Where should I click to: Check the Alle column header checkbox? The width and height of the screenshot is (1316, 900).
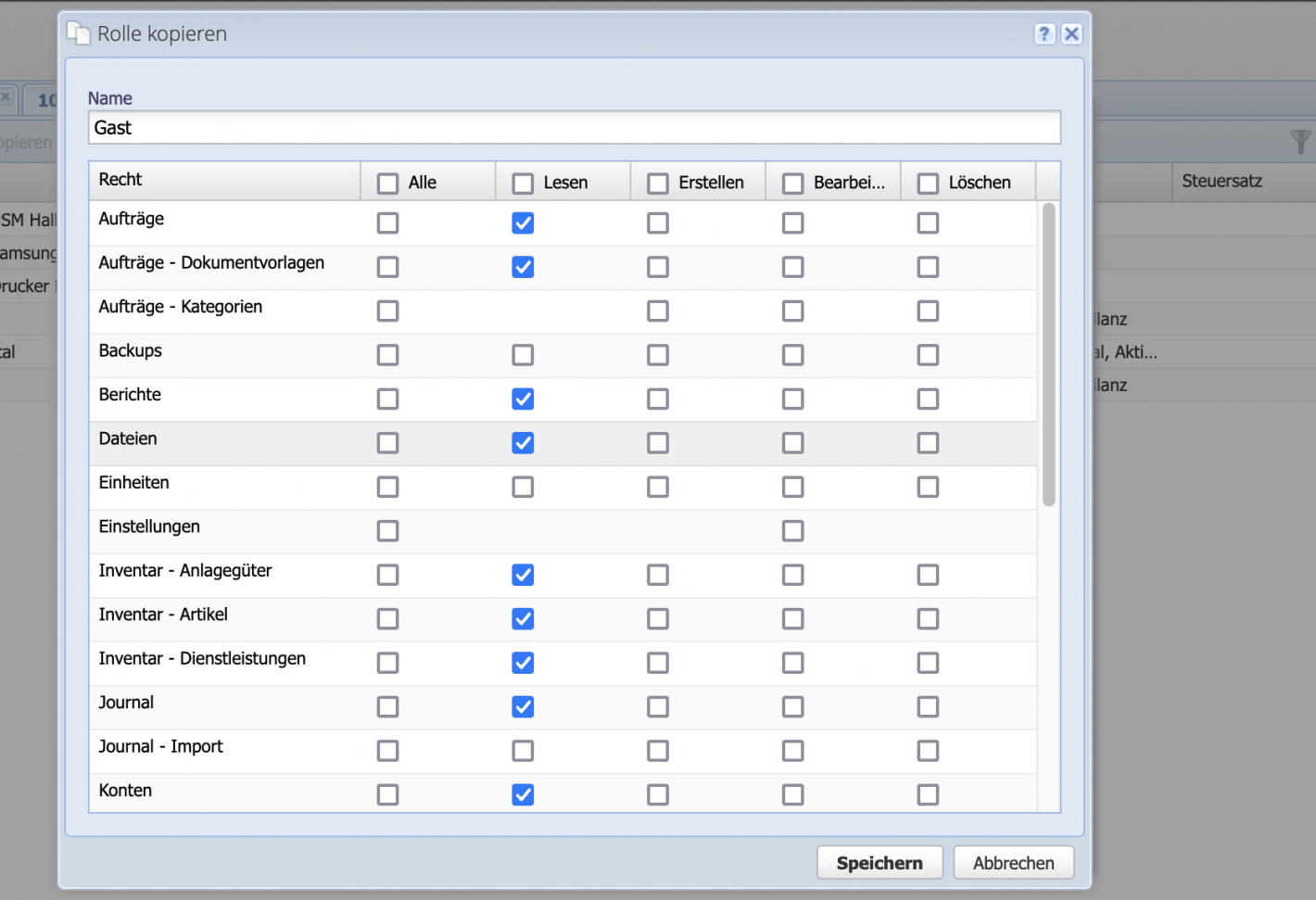[x=387, y=183]
